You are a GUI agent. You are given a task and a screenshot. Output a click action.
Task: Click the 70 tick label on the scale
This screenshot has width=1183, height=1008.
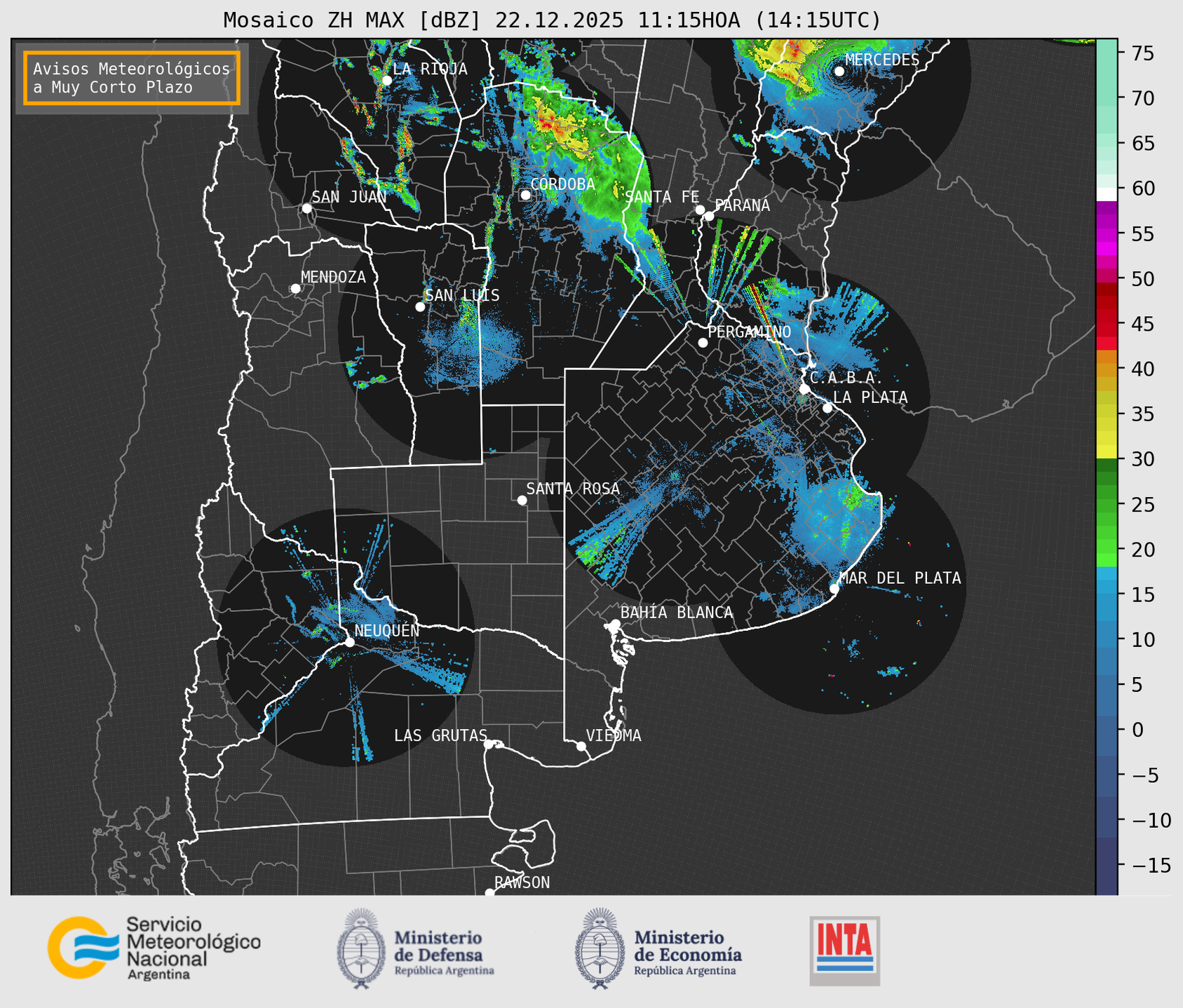coord(1144,98)
